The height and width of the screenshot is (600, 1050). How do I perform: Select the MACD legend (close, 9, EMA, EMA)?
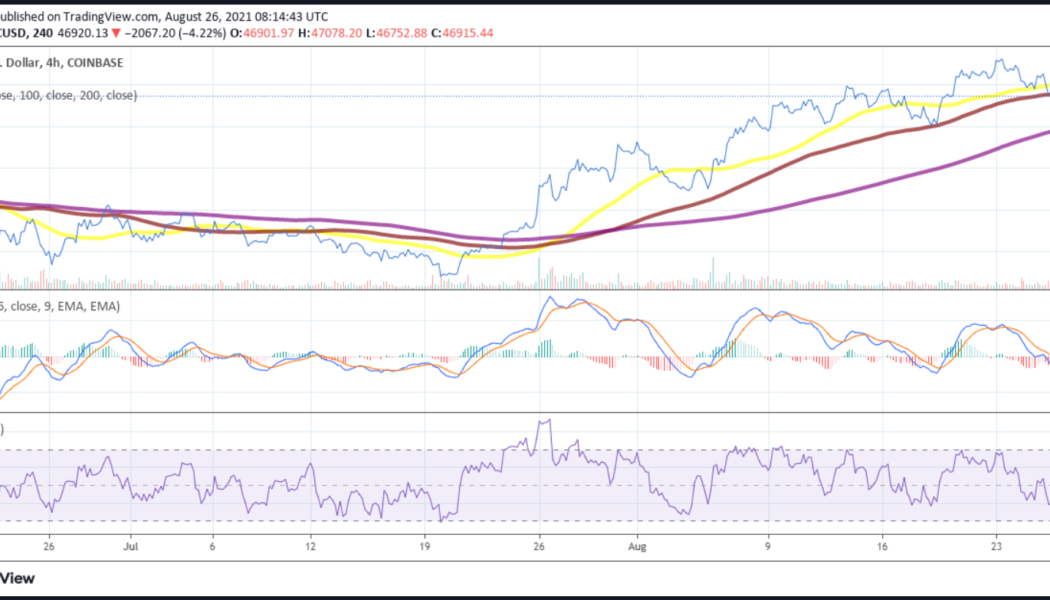coord(60,306)
